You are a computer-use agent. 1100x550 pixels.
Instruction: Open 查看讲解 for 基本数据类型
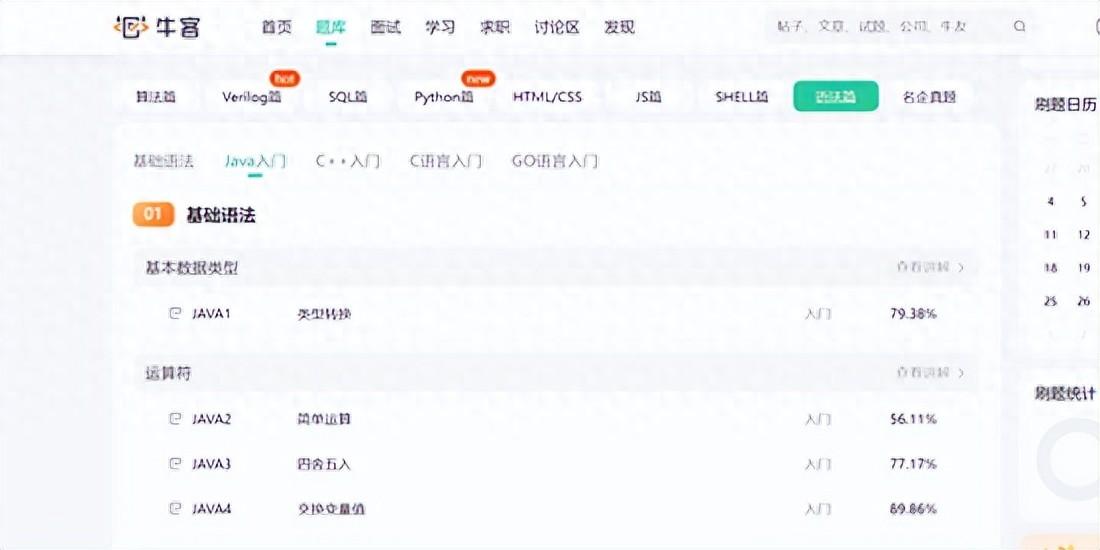pos(930,267)
